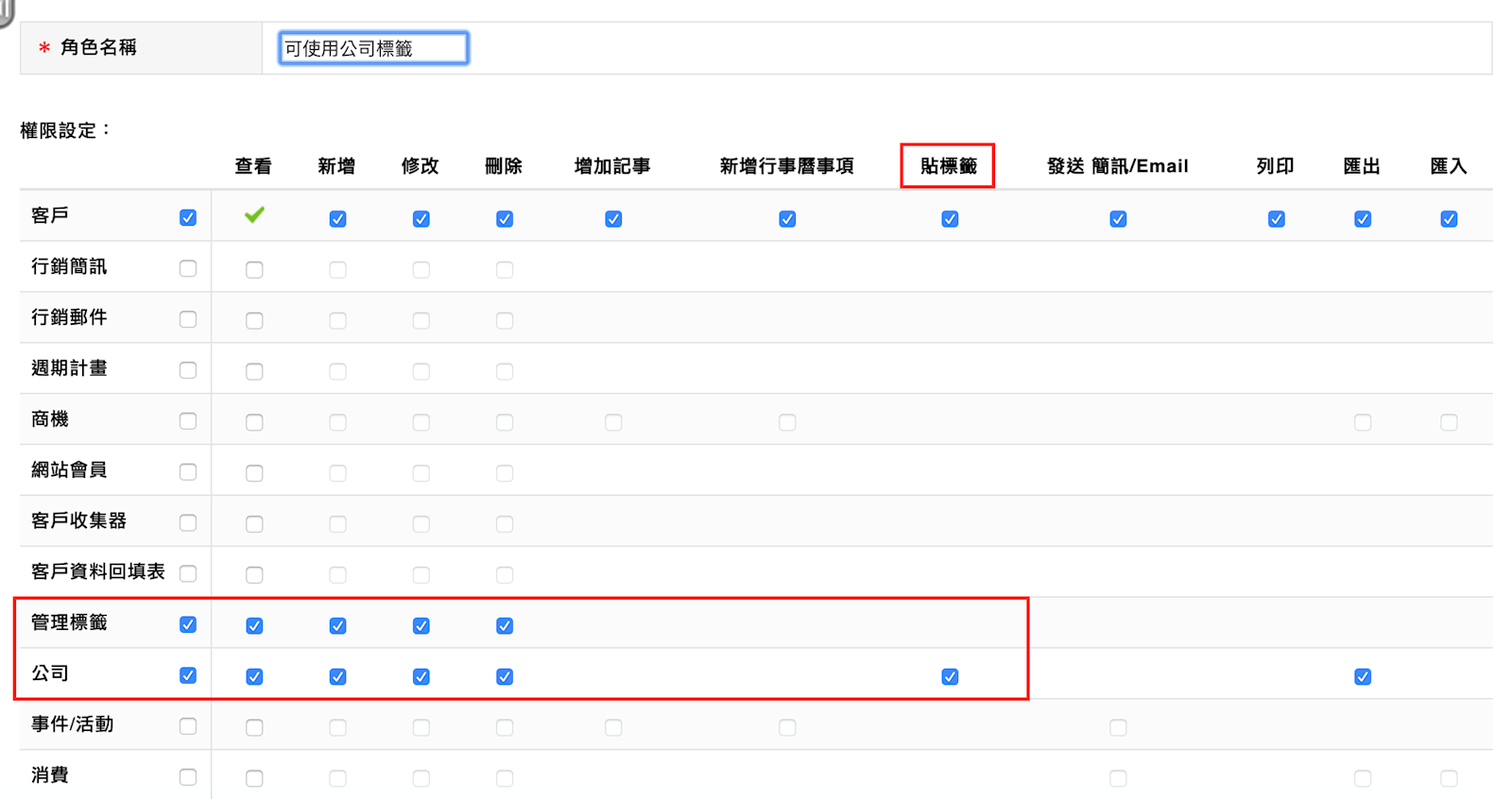Uncheck 客戶 貼標籤 permission checkbox
Viewport: 1512px width, 799px height.
click(x=950, y=219)
